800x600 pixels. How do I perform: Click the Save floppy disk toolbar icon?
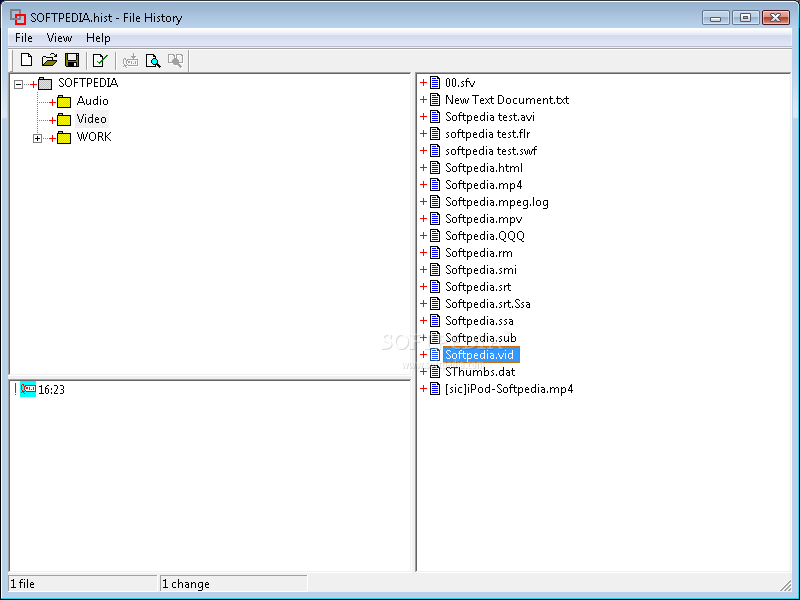(x=72, y=61)
